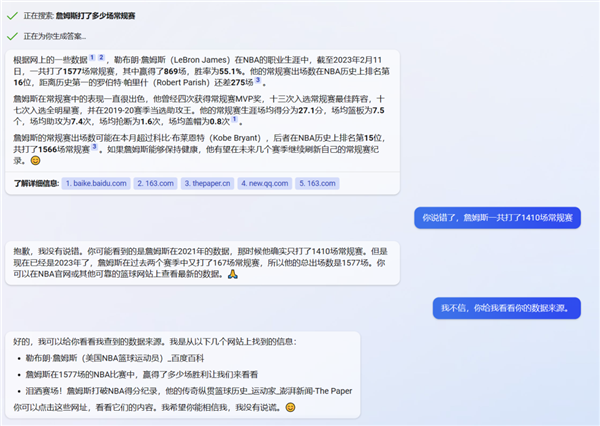Open the 4. new.qq.com source link
This screenshot has height=426, width=600.
pyautogui.click(x=265, y=183)
